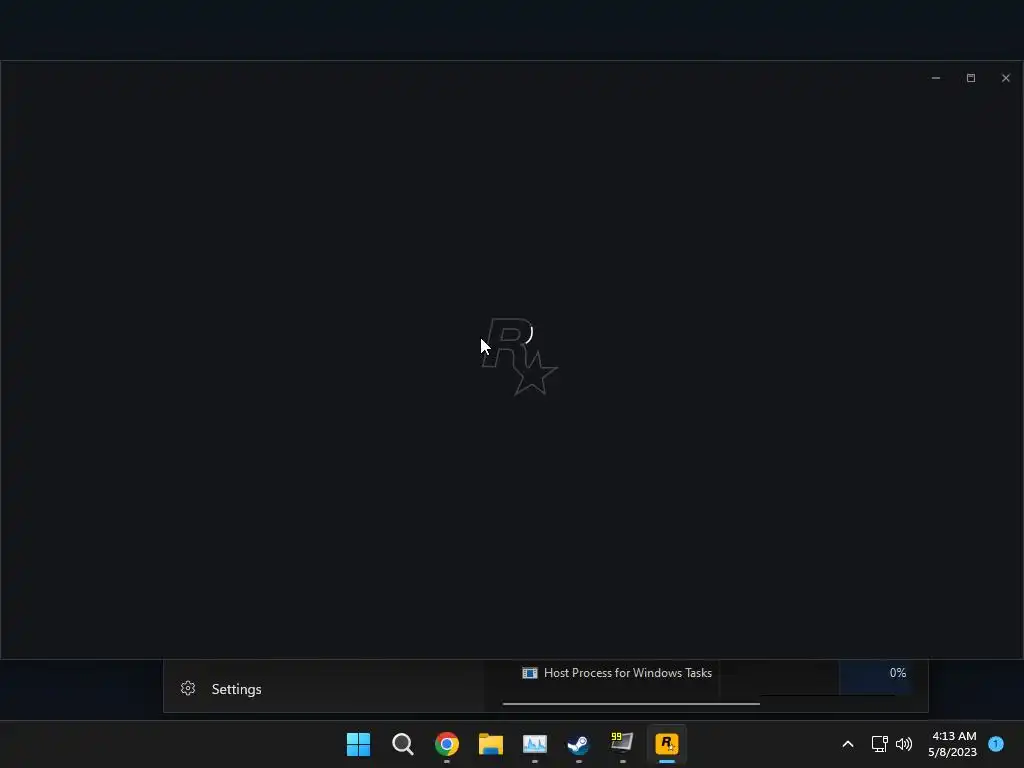Select Rockstar Games Launcher taskbar icon
Image resolution: width=1024 pixels, height=768 pixels.
[667, 744]
